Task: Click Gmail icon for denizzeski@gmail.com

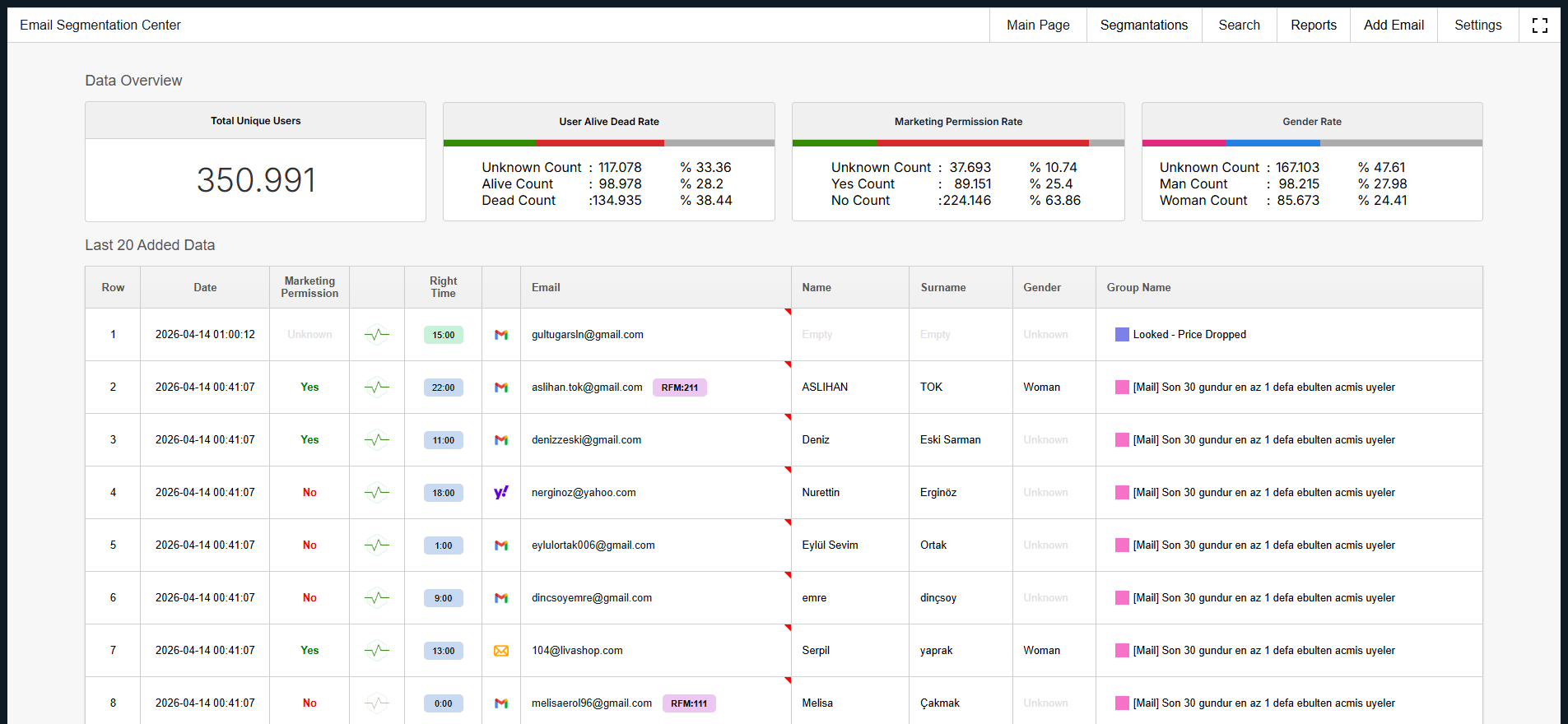Action: pyautogui.click(x=501, y=440)
